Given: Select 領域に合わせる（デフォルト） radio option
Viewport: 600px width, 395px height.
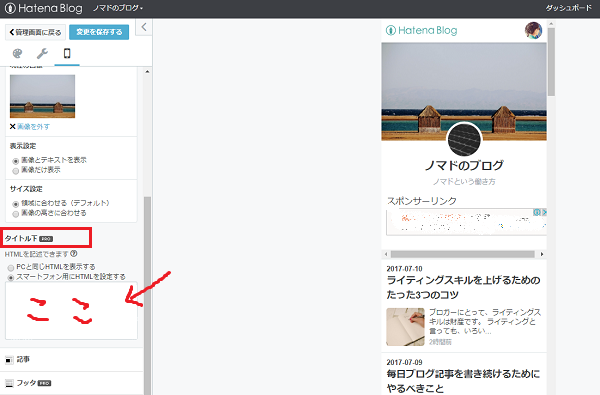Looking at the screenshot, I should pos(16,204).
